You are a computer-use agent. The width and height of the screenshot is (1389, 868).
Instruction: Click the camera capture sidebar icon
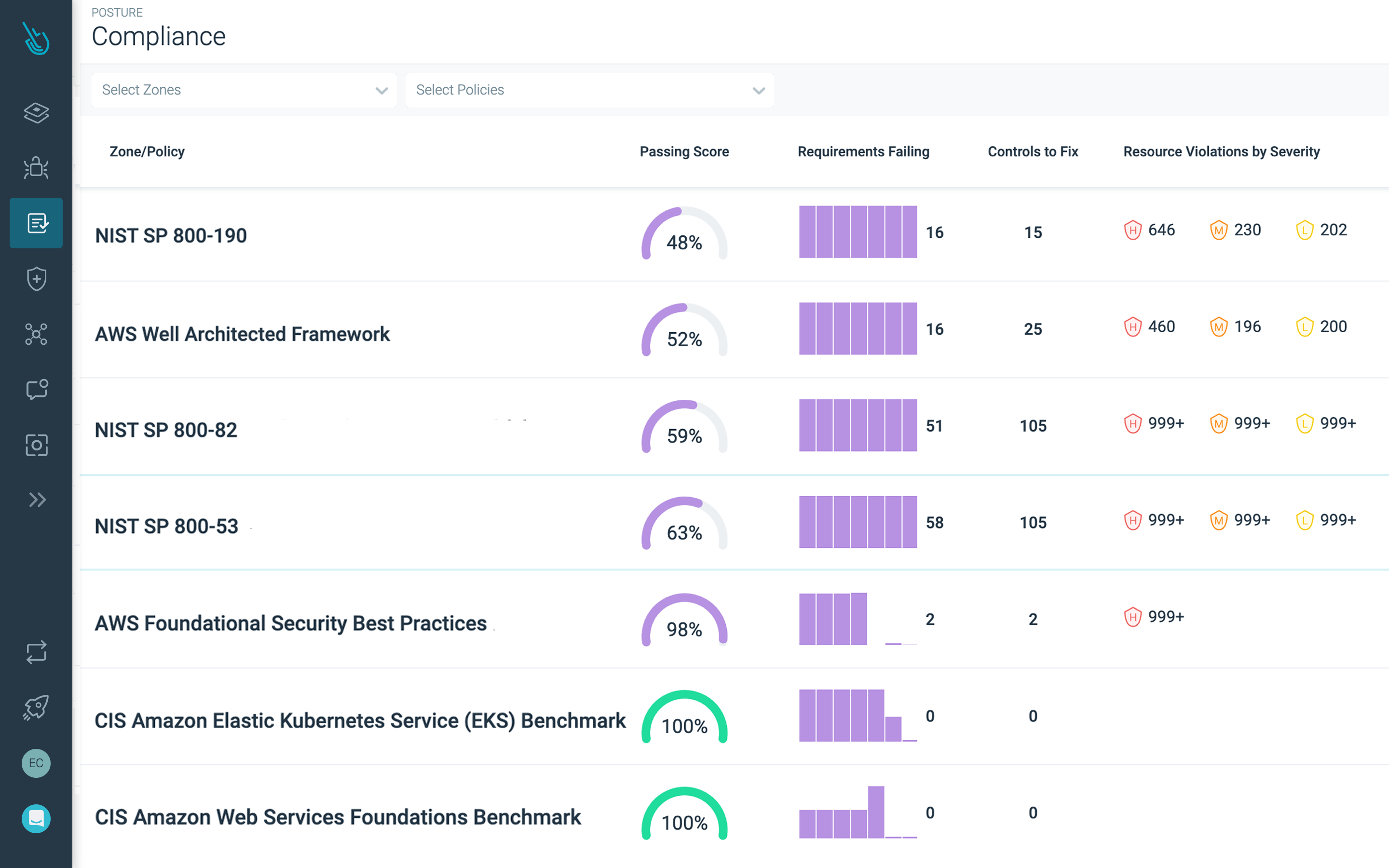pos(36,445)
